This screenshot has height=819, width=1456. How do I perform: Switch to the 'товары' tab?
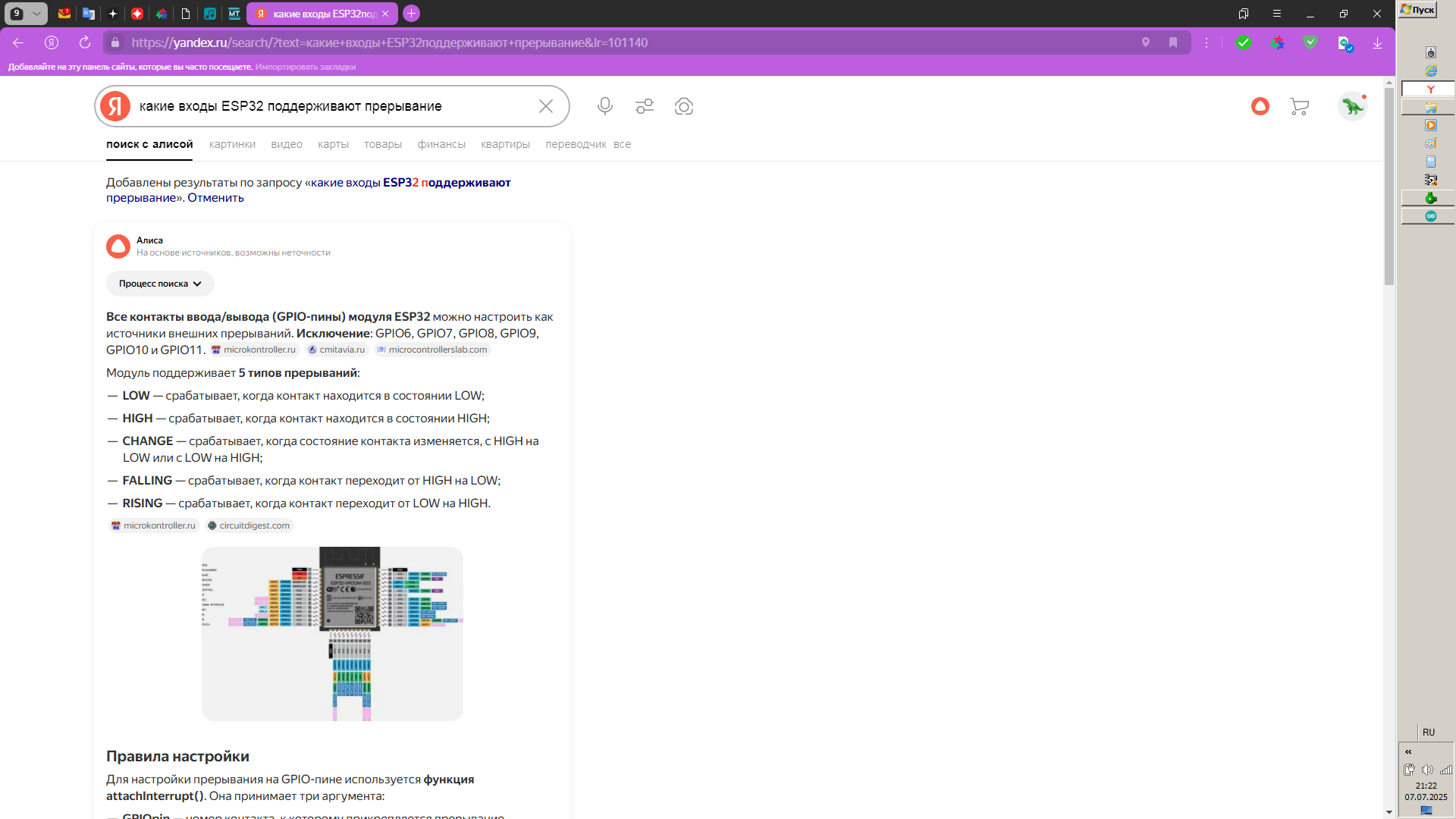click(383, 144)
